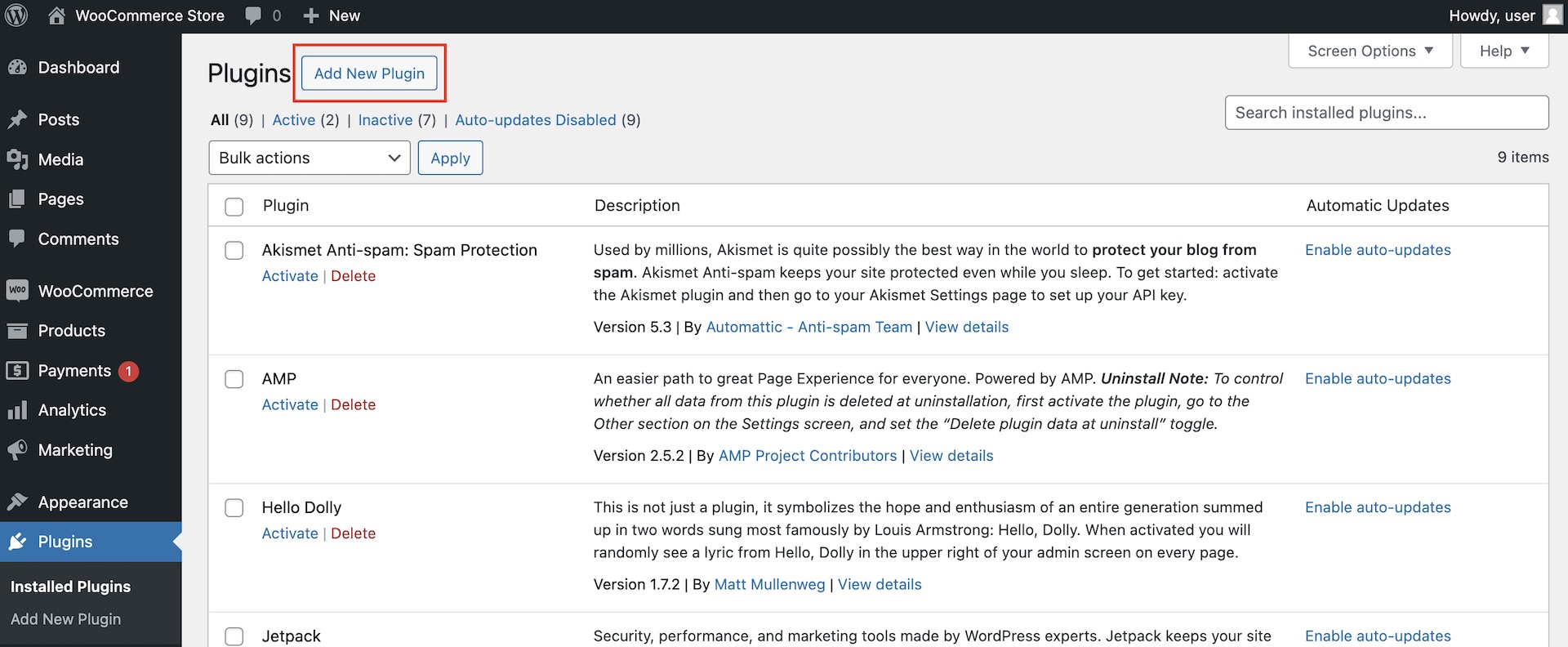Select Installed Plugins submenu item
1568x647 pixels.
click(70, 587)
